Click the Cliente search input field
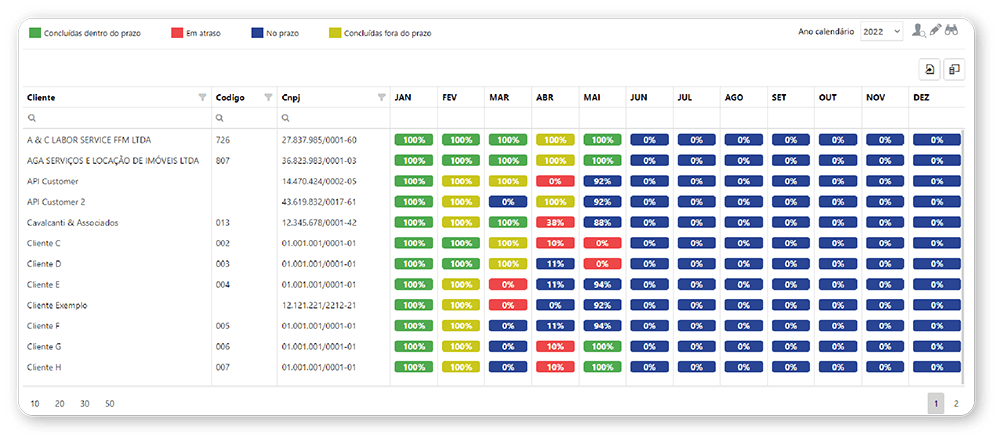Screen dimensions: 1000x441 (117, 118)
